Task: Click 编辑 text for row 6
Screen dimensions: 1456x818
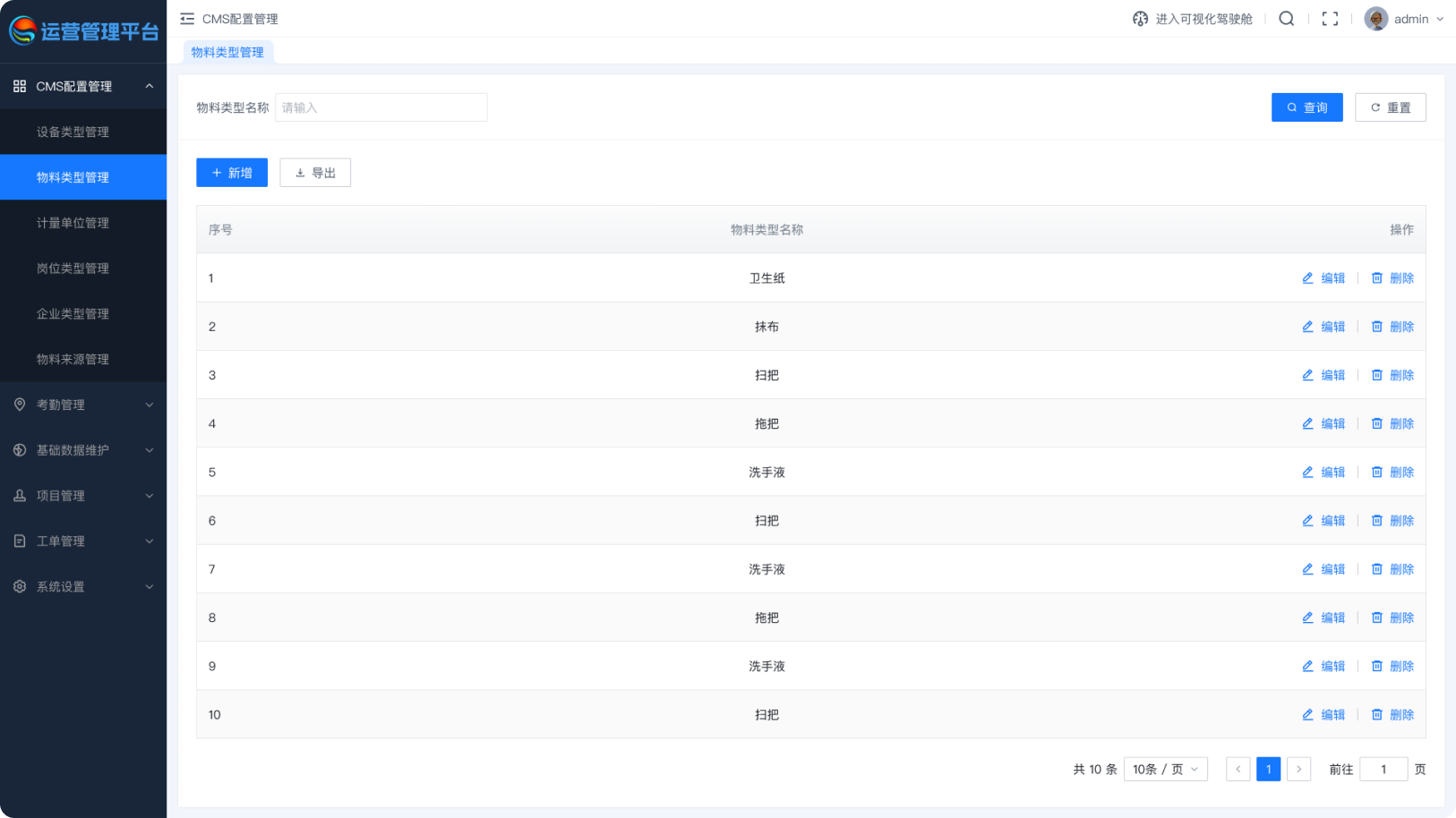Action: 1333,521
